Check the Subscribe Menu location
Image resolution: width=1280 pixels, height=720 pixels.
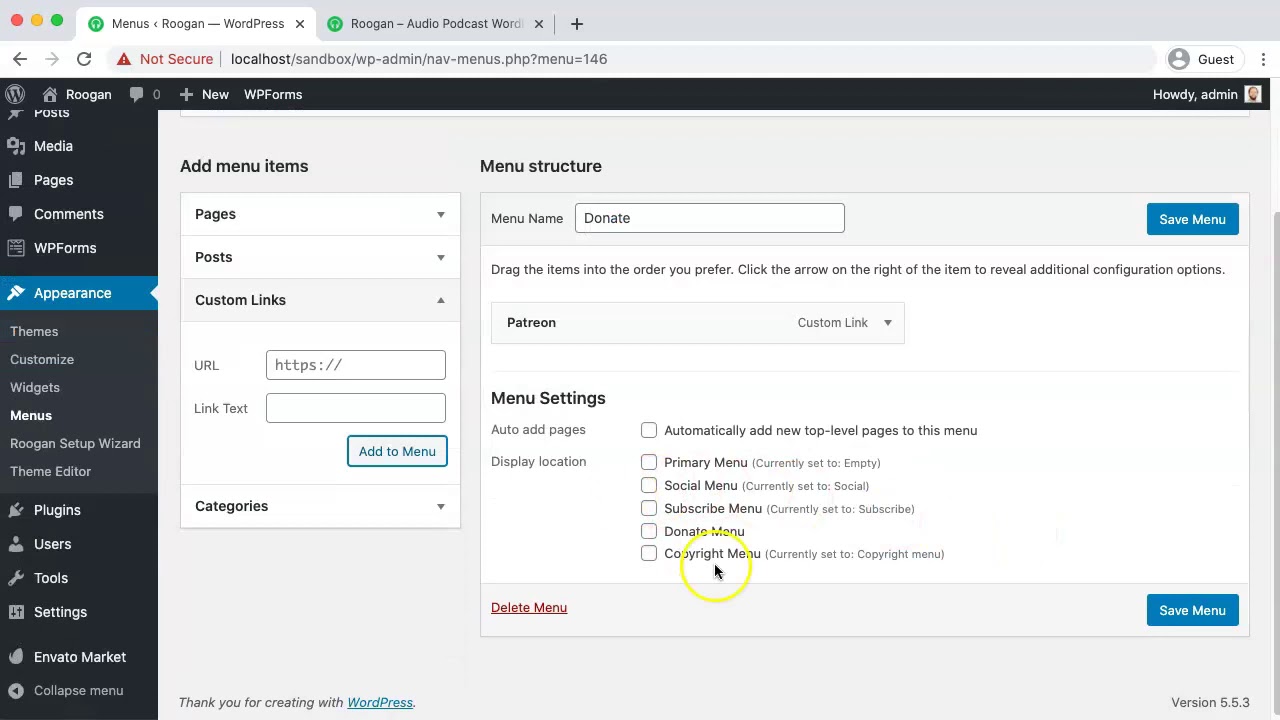(649, 508)
